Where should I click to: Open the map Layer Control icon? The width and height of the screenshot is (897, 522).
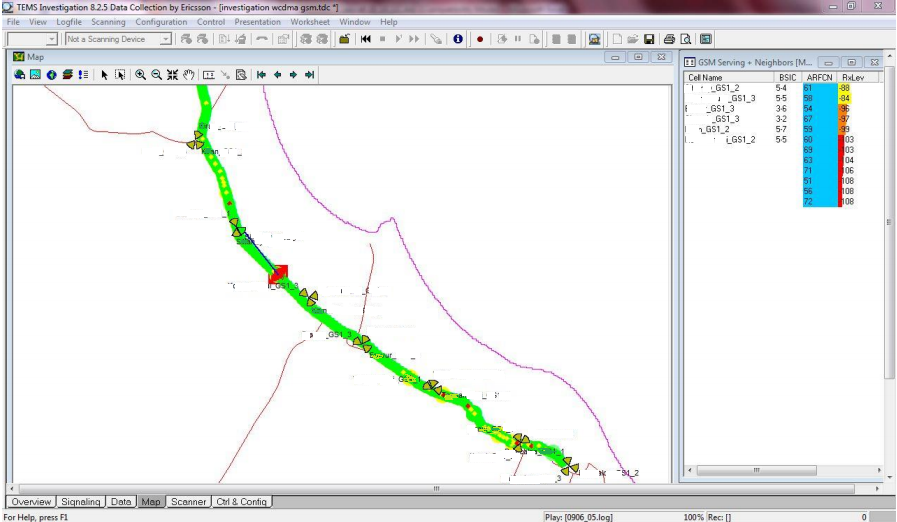pyautogui.click(x=68, y=74)
